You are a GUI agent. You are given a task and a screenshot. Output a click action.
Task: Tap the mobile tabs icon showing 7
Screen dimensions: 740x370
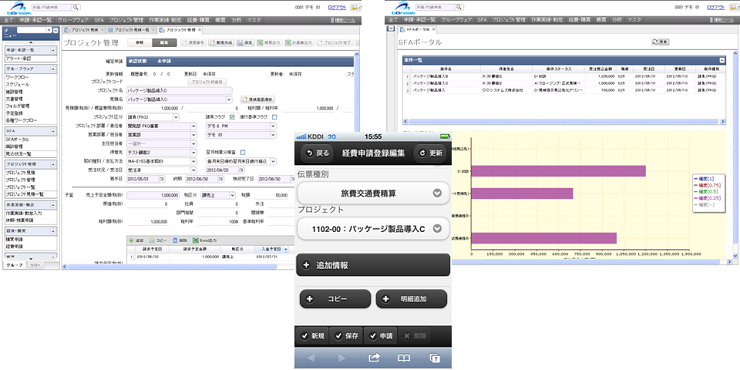tap(435, 358)
